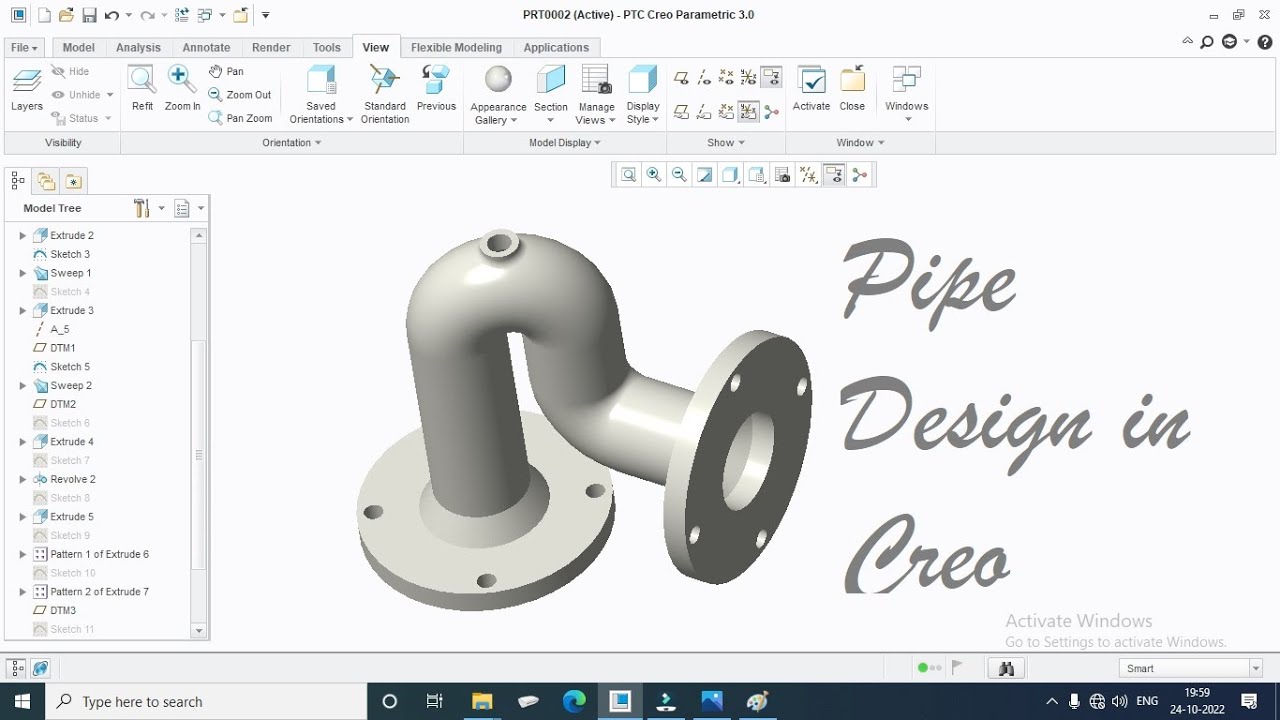Viewport: 1280px width, 720px height.
Task: Click the in-graphics toolbar zoom in magnifier
Action: point(654,175)
